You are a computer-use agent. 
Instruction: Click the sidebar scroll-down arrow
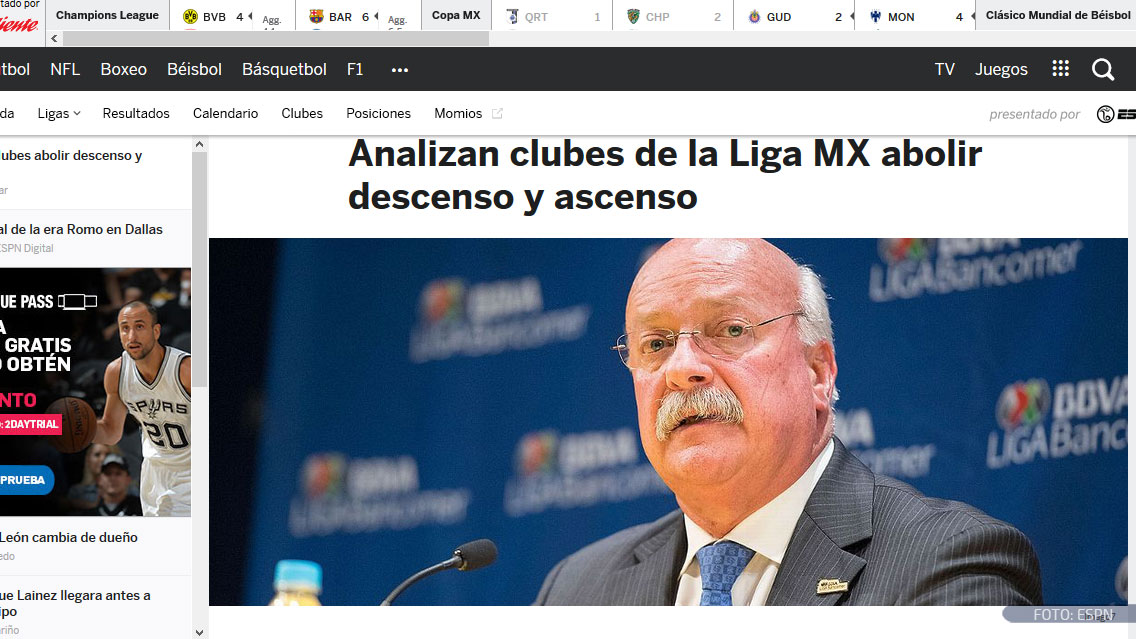click(x=199, y=632)
